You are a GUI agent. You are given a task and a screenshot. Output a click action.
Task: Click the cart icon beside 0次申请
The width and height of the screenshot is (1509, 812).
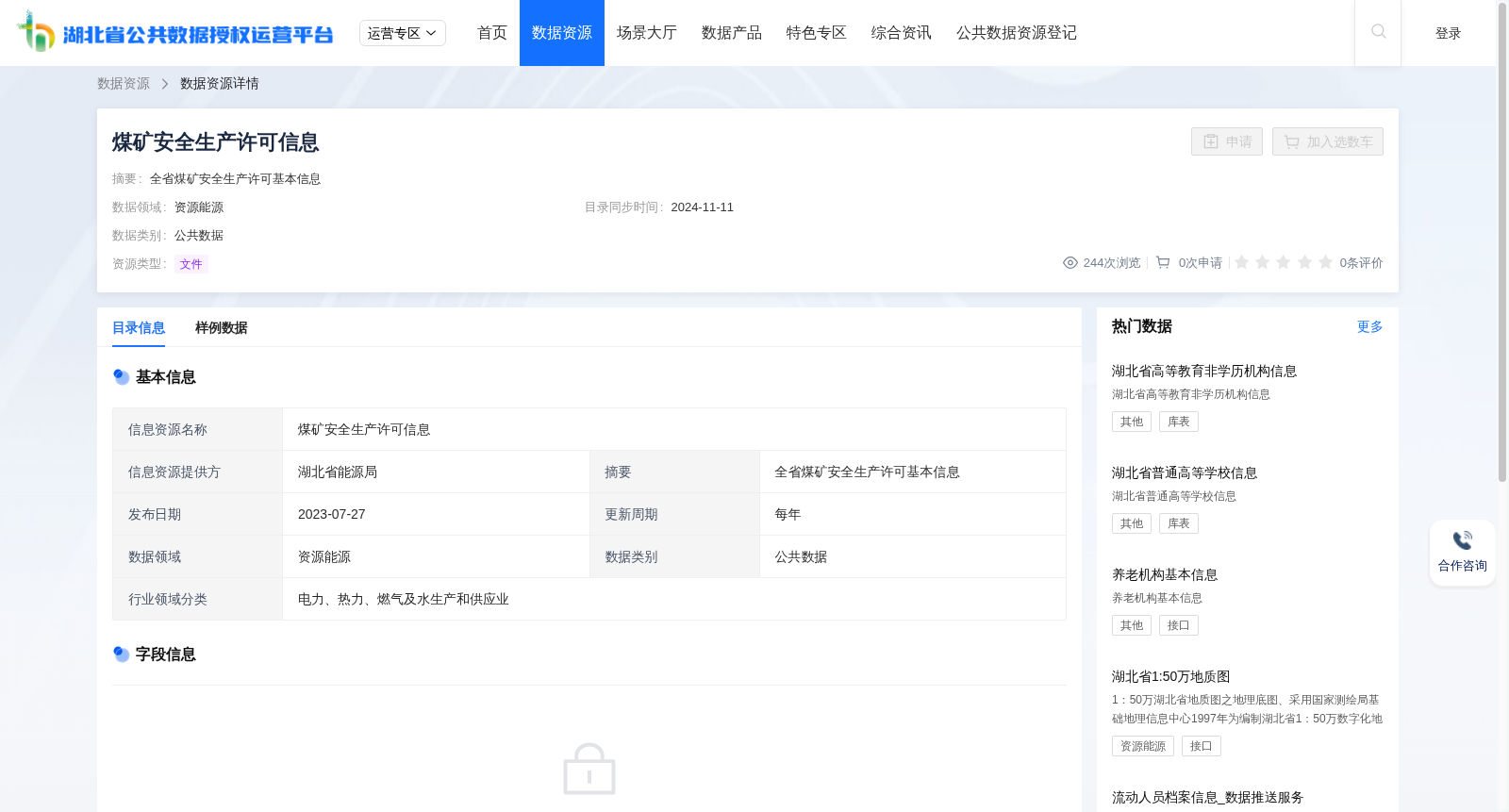1164,263
